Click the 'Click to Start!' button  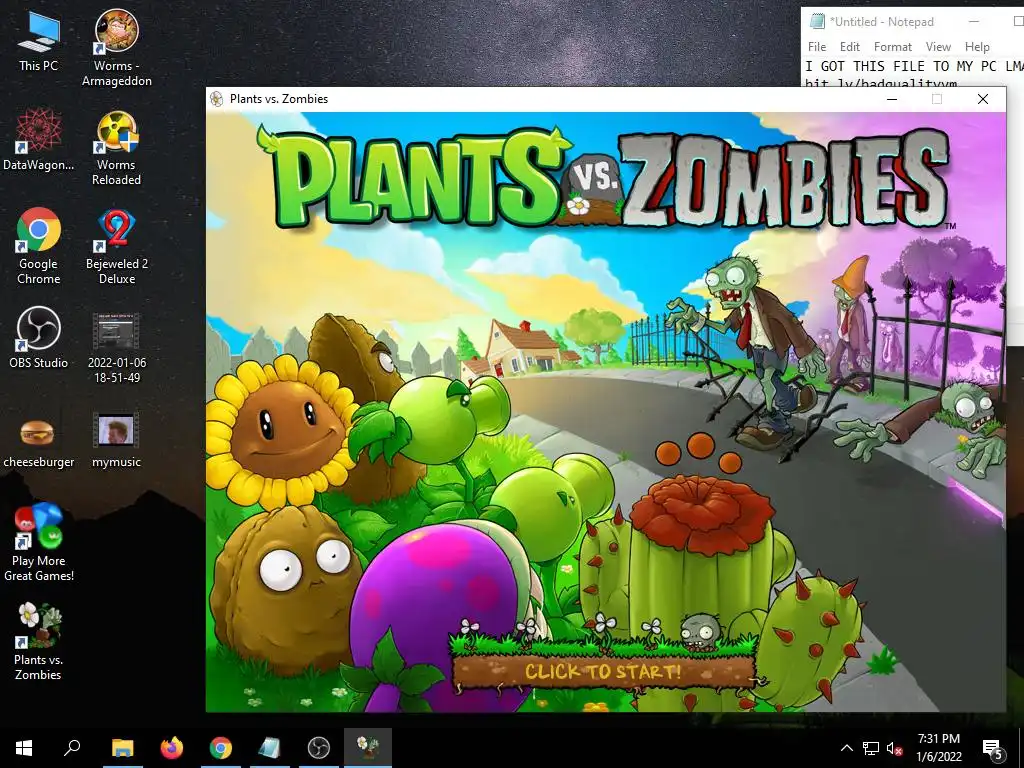point(603,671)
